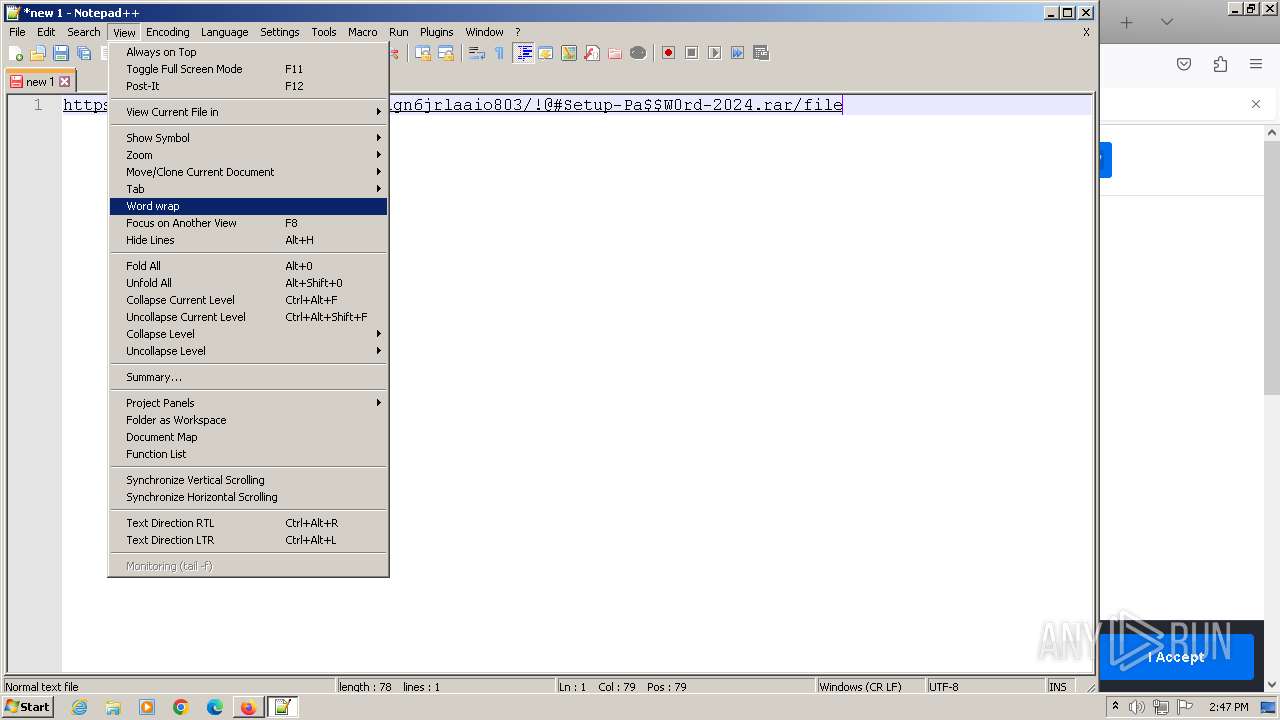Enable Synchronize Vertical Scrolling in the View menu
The image size is (1280, 720).
tap(248, 480)
